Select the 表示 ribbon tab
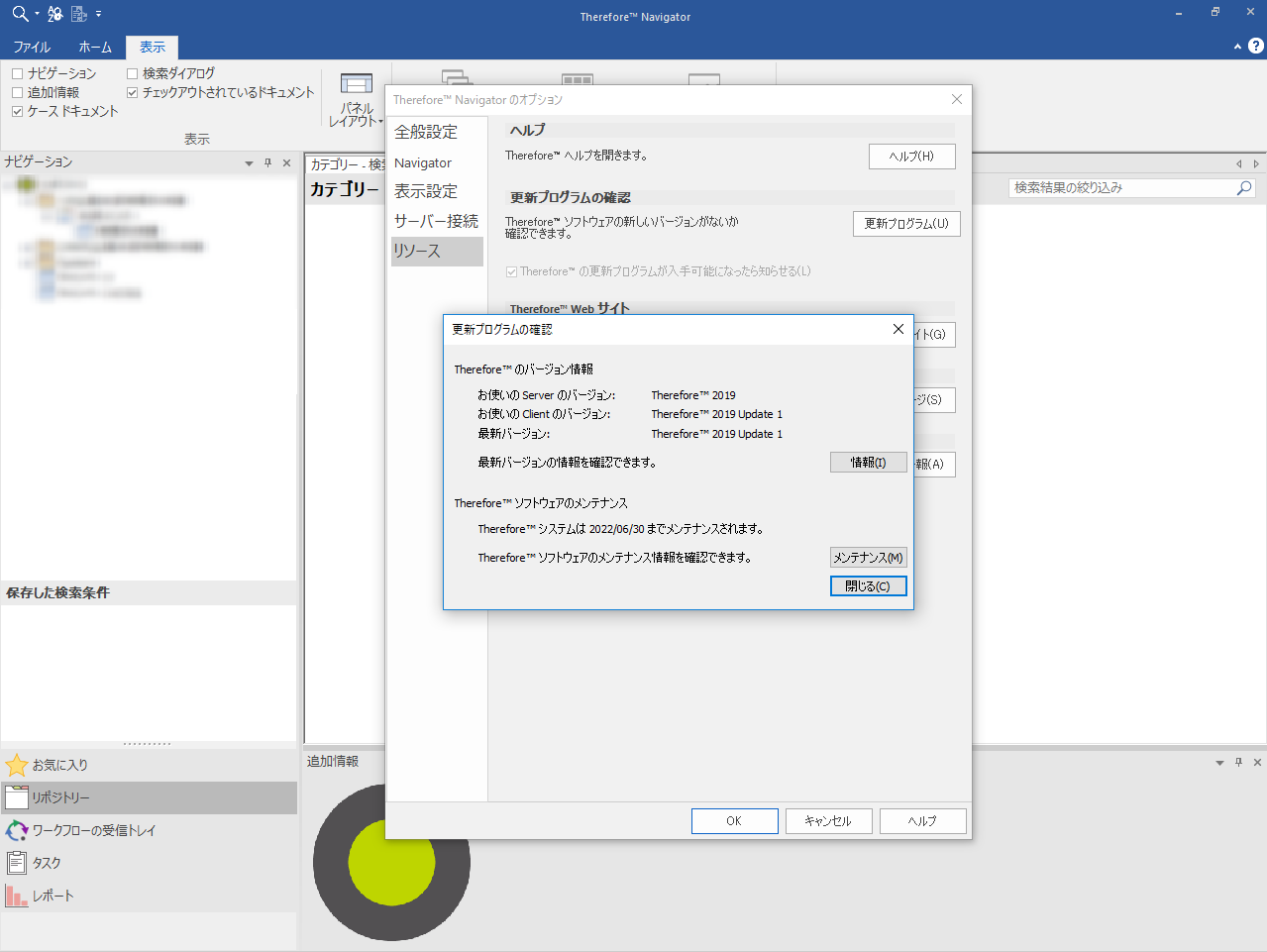 click(x=152, y=48)
